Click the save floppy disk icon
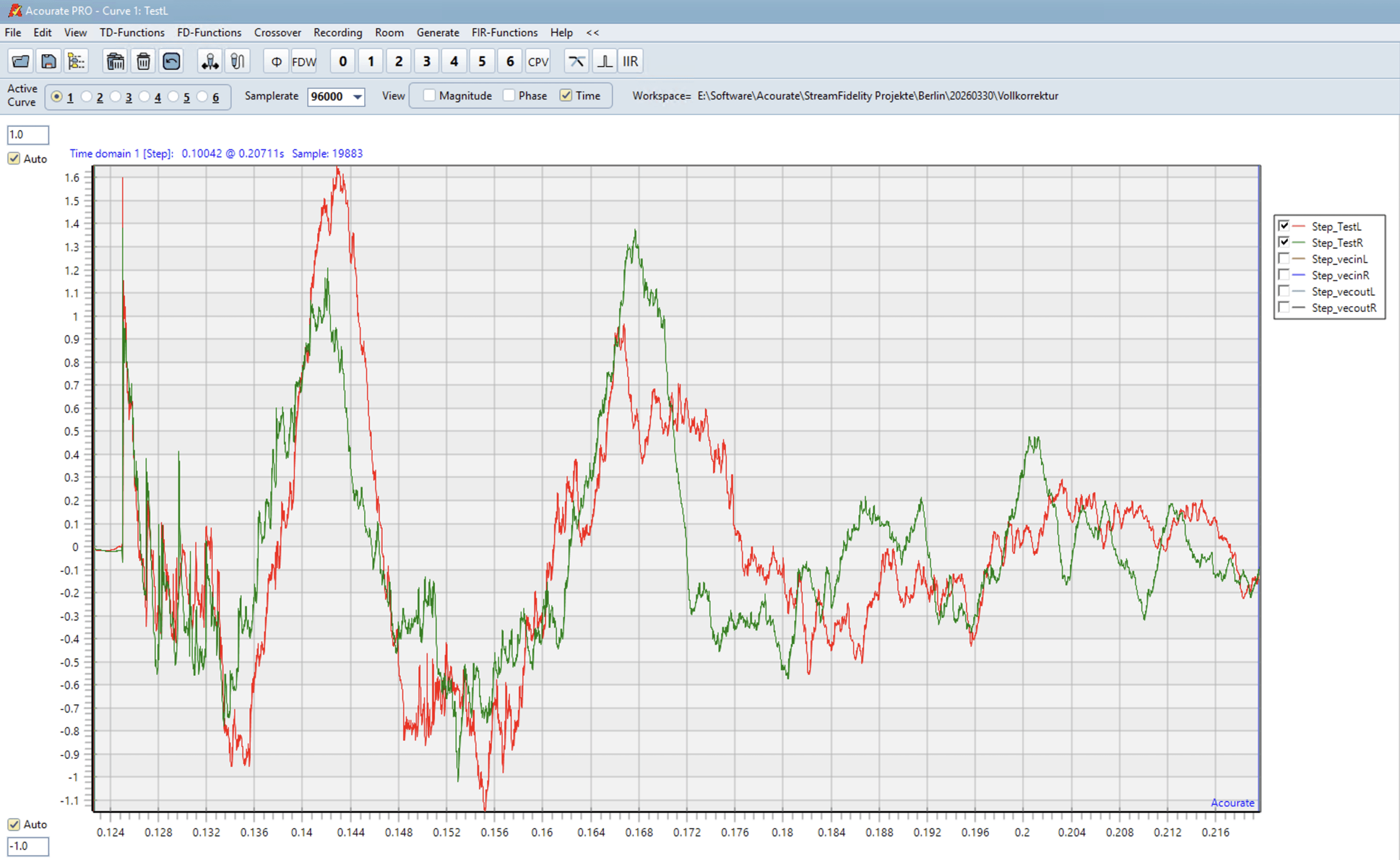The height and width of the screenshot is (860, 1400). click(48, 61)
